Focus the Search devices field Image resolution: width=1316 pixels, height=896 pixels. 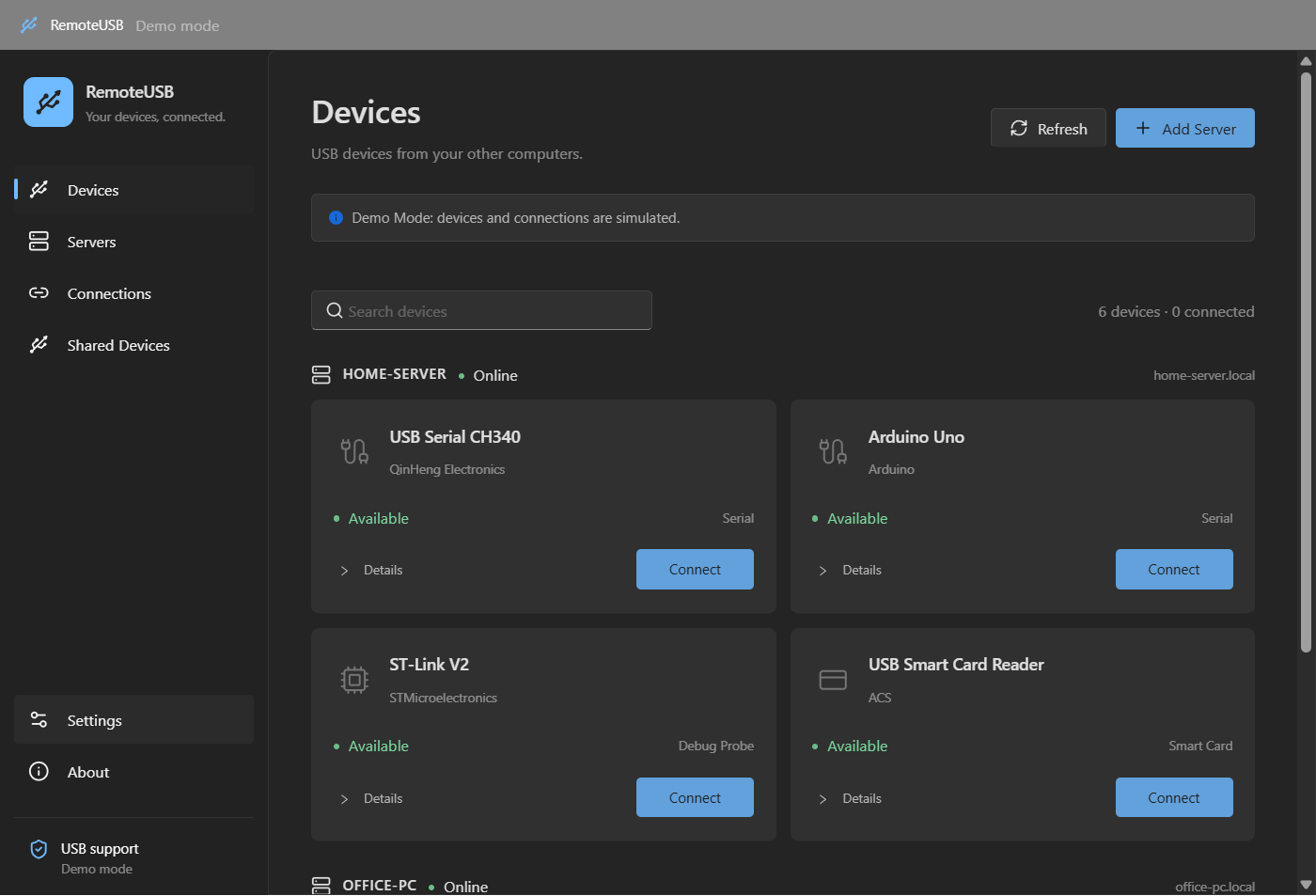481,311
